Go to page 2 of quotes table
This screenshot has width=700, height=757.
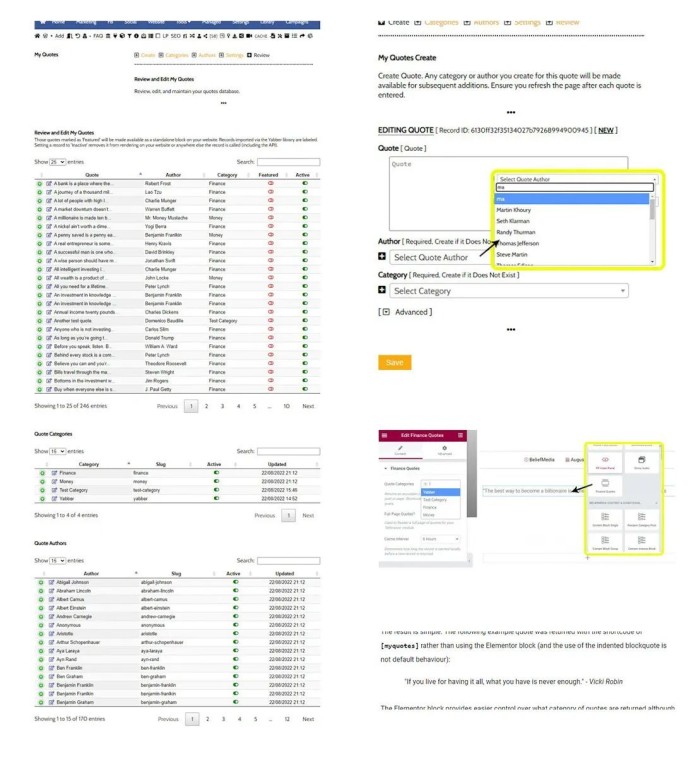pos(205,407)
